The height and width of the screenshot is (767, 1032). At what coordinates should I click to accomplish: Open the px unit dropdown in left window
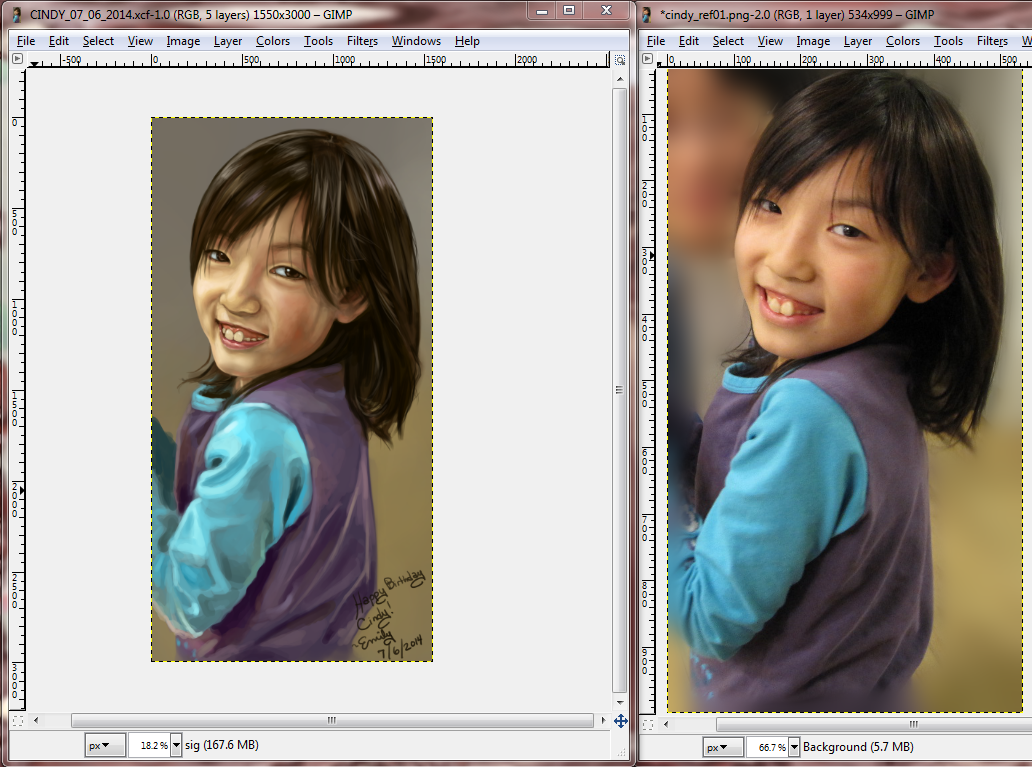[104, 746]
